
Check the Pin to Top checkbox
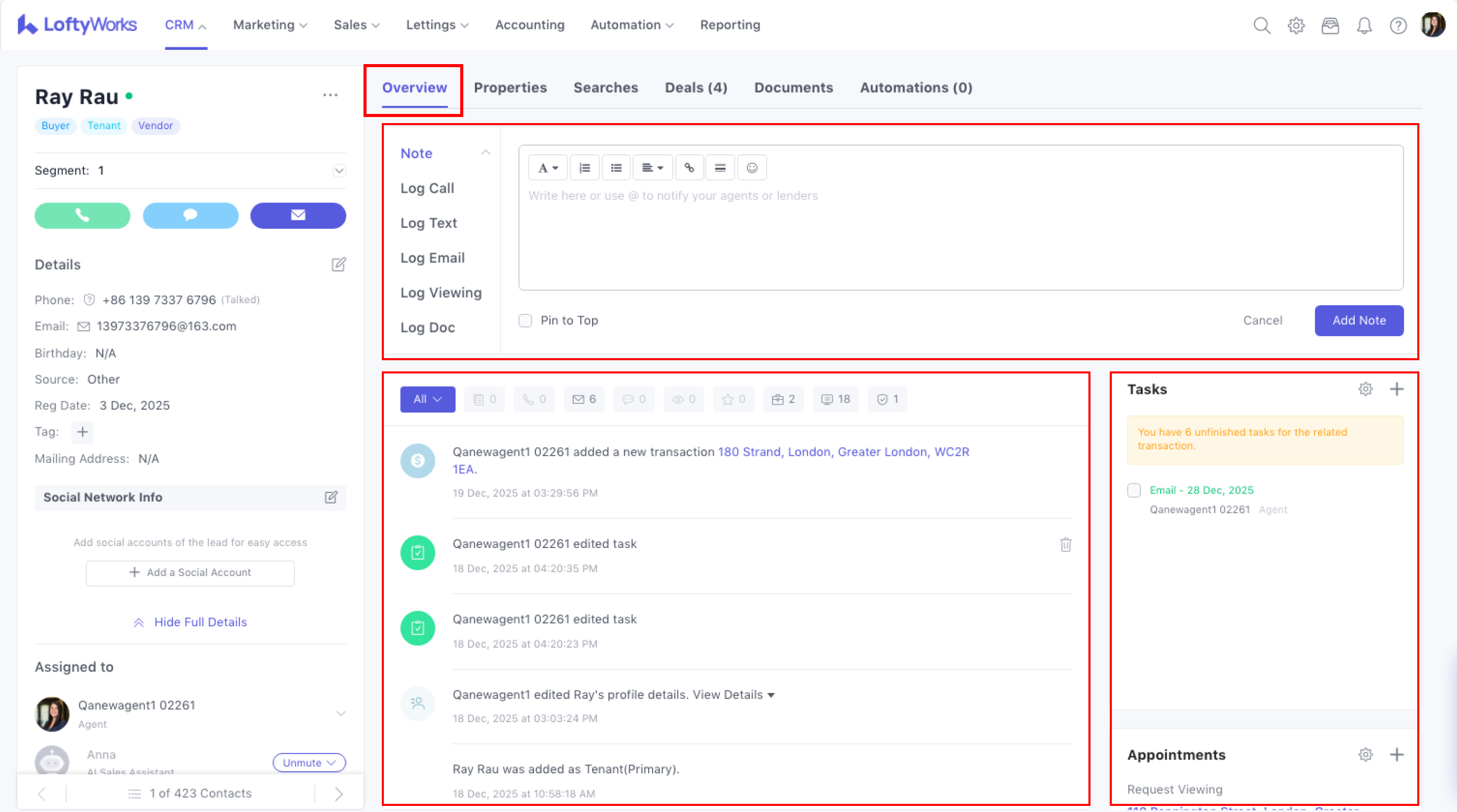525,321
